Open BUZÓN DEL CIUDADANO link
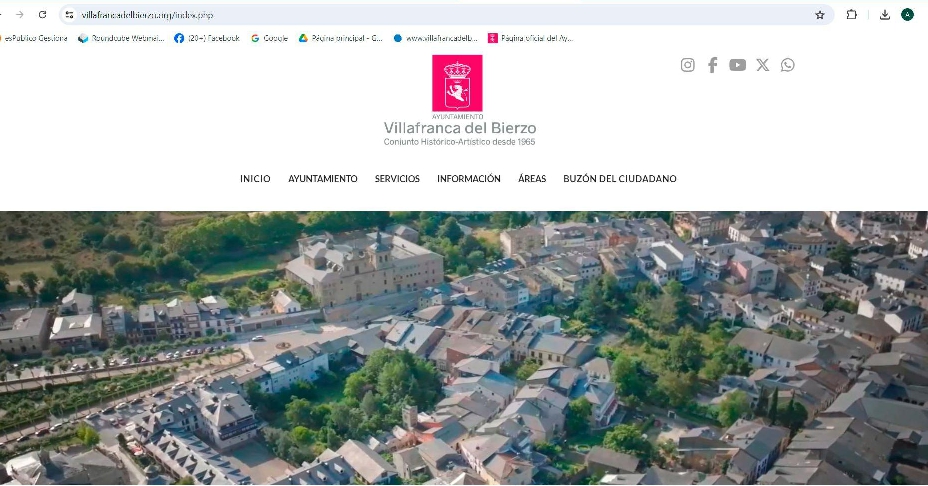Viewport: 928px width, 486px height. coord(619,179)
